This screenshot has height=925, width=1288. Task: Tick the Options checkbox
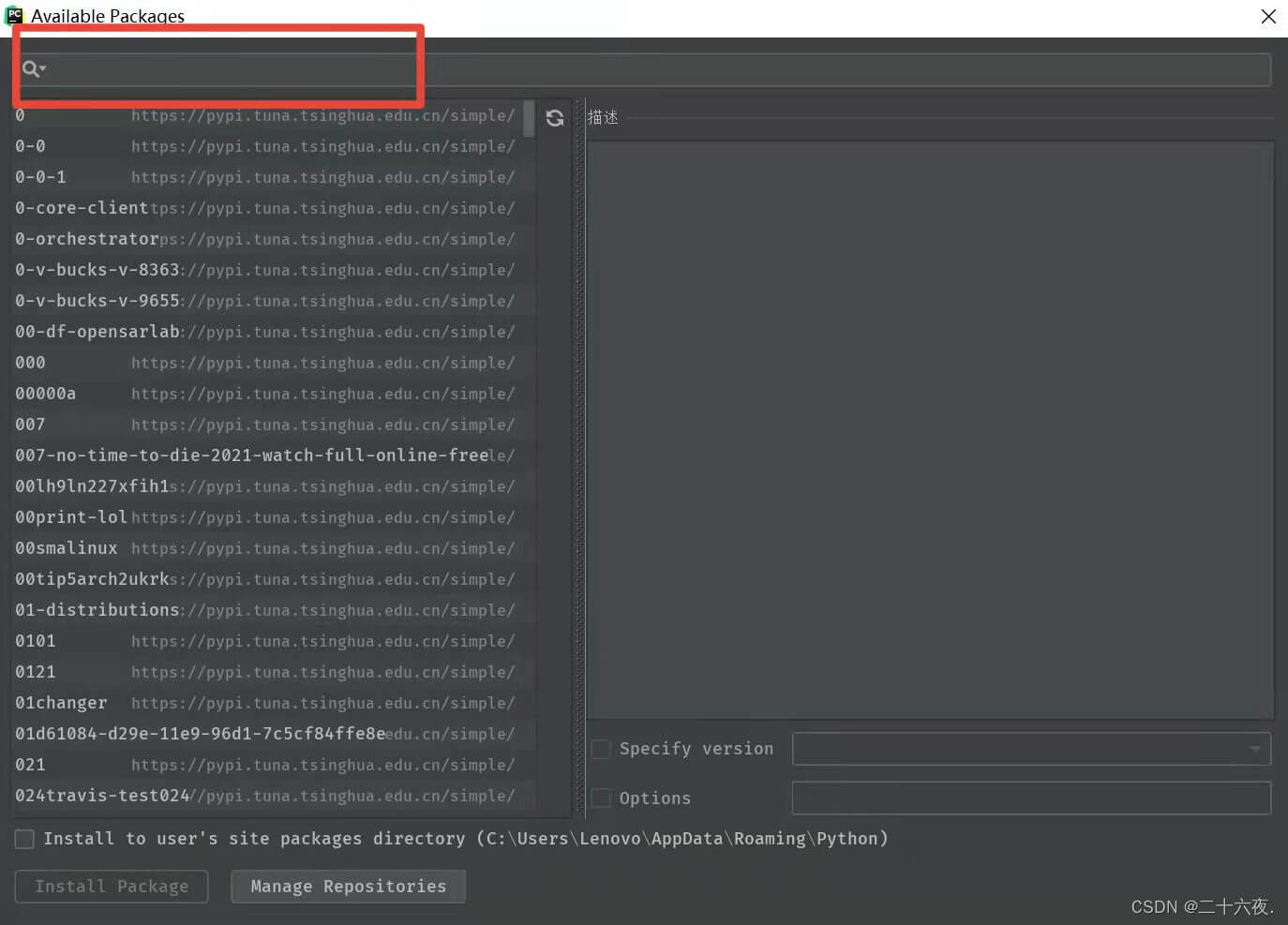point(601,798)
